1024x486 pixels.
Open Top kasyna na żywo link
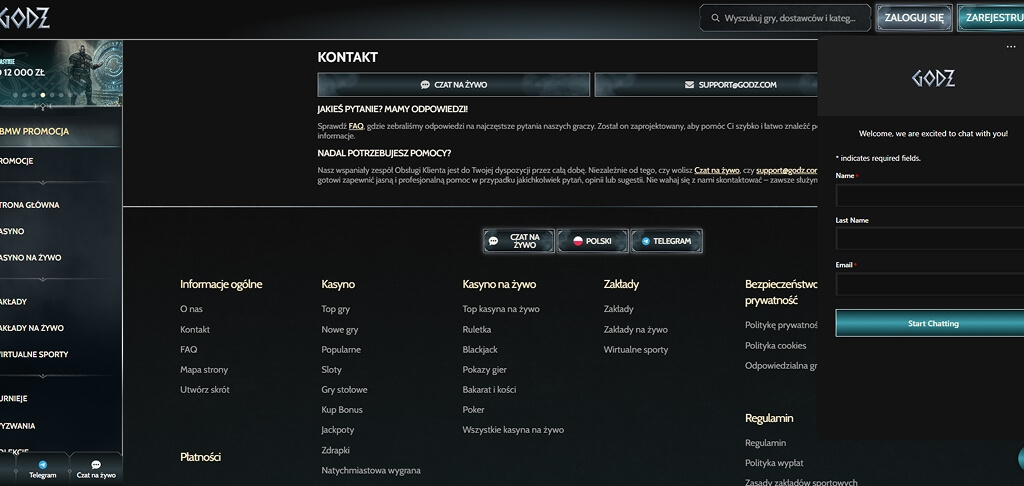point(501,309)
